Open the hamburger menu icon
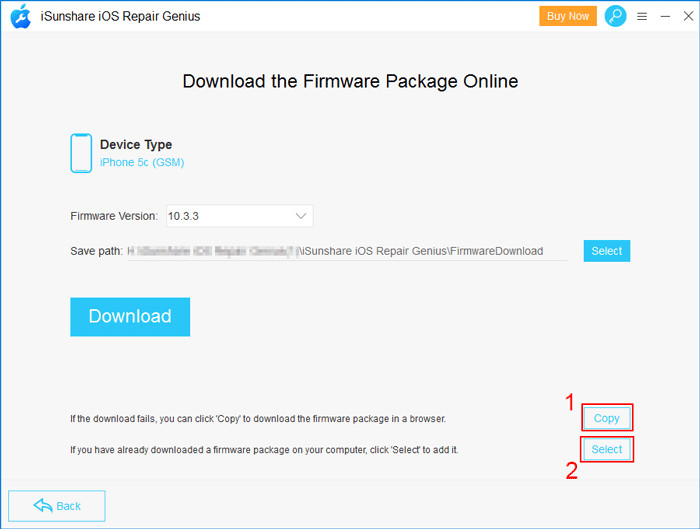 pyautogui.click(x=642, y=17)
